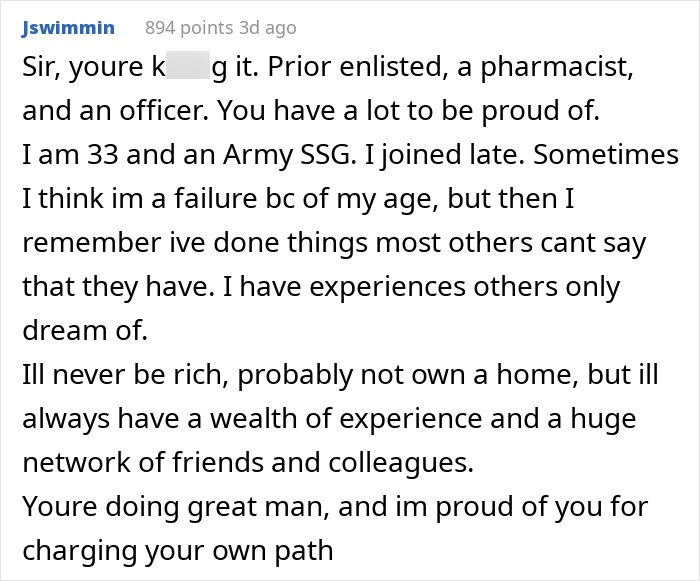Click the word 'experiences' in sixth line
This screenshot has height=581, width=700.
[x=388, y=287]
